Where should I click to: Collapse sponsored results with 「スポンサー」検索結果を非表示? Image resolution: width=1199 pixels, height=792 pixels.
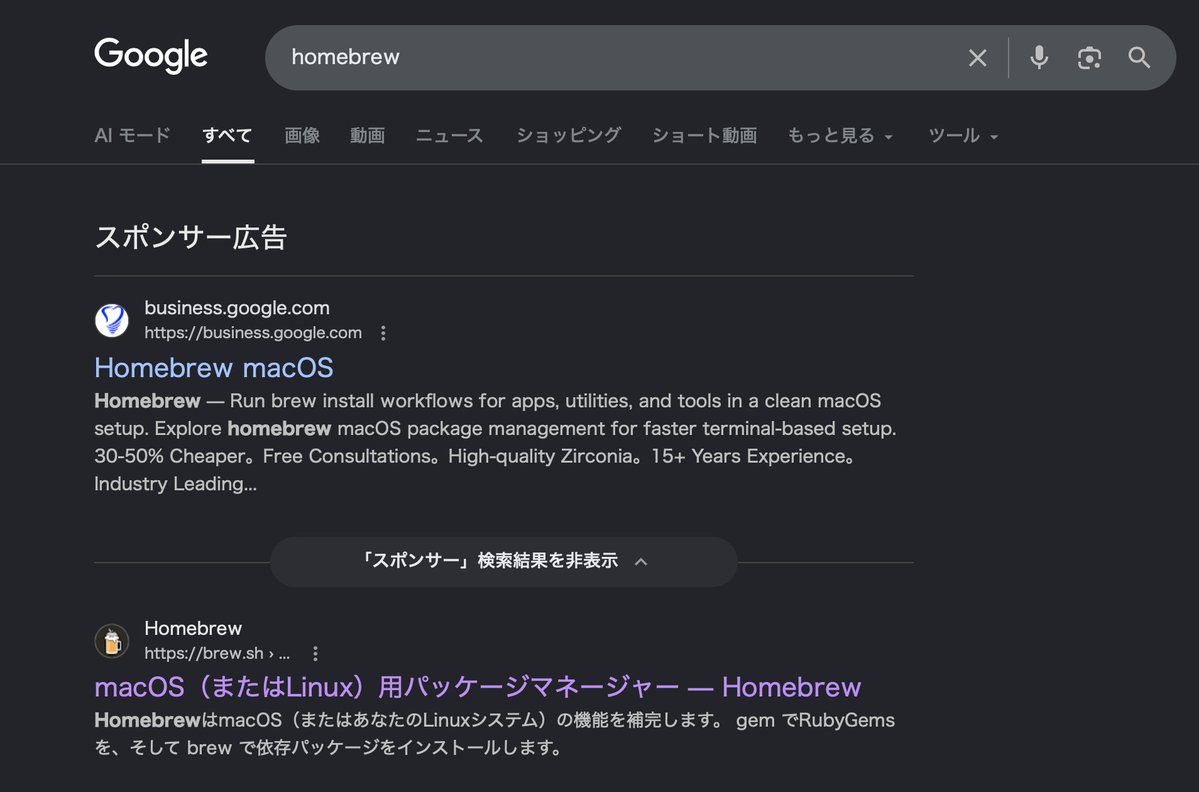[x=504, y=561]
